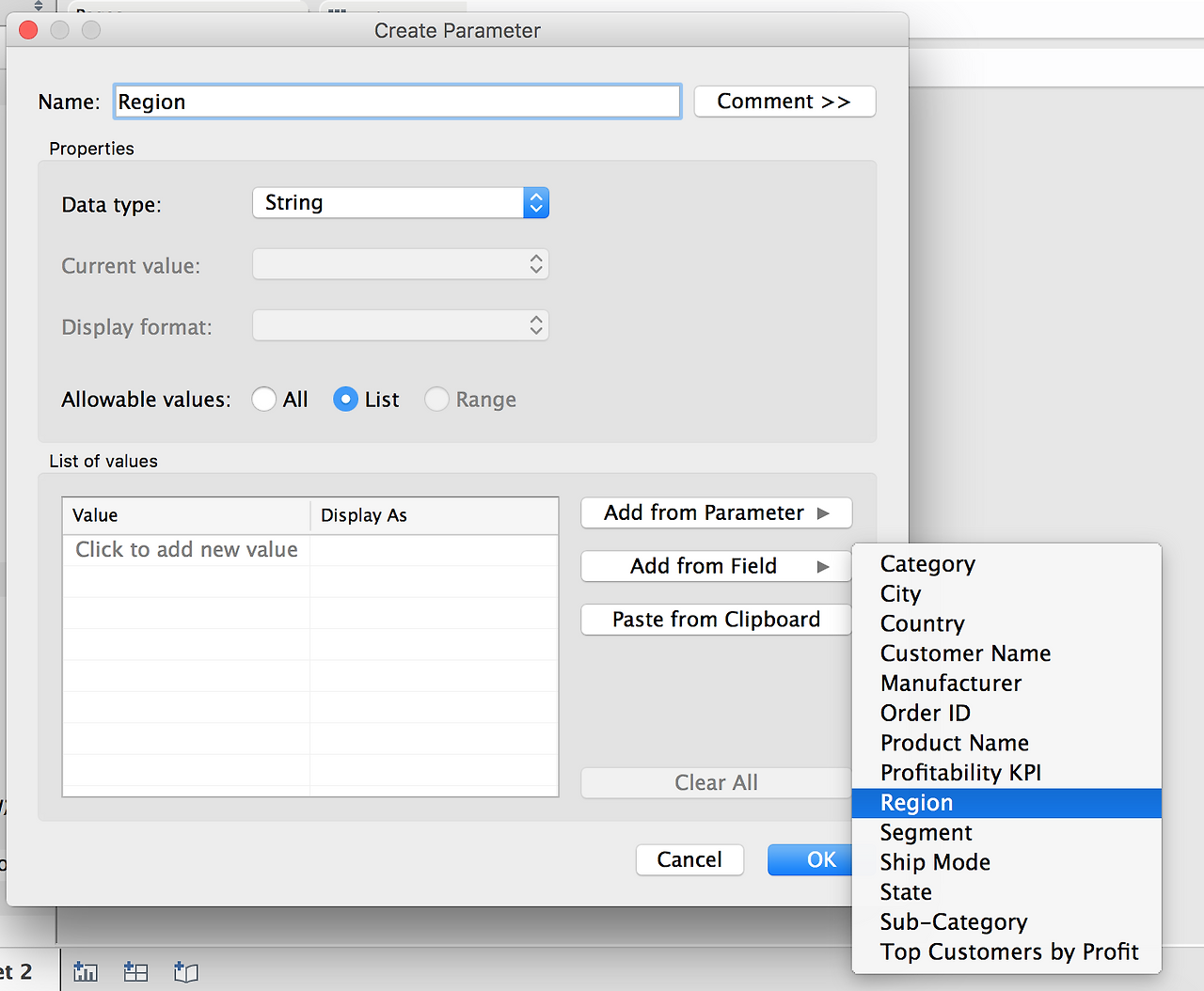Open the Data type String dropdown
The image size is (1204, 991).
(401, 203)
